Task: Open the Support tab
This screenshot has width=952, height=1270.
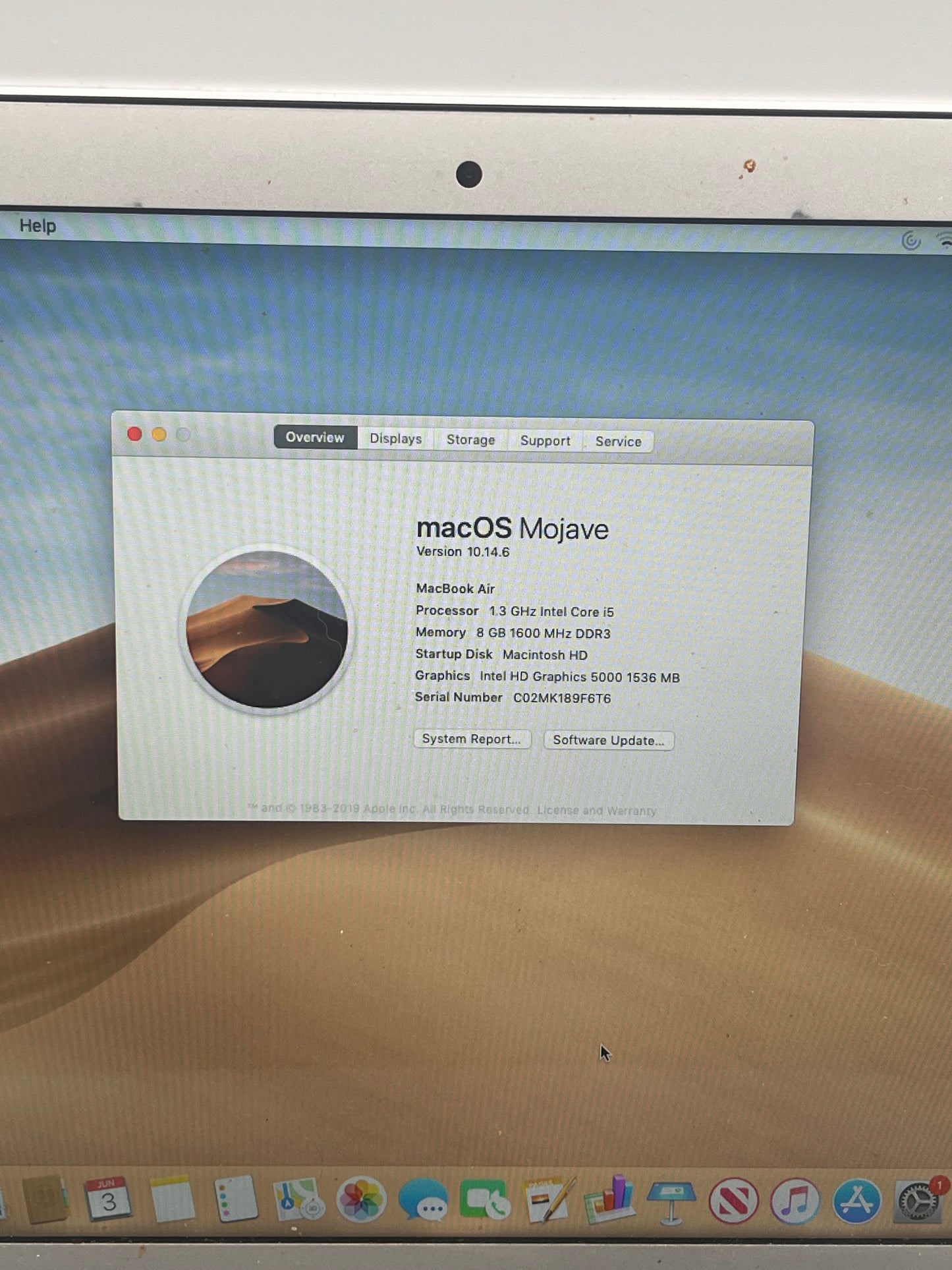Action: point(545,441)
